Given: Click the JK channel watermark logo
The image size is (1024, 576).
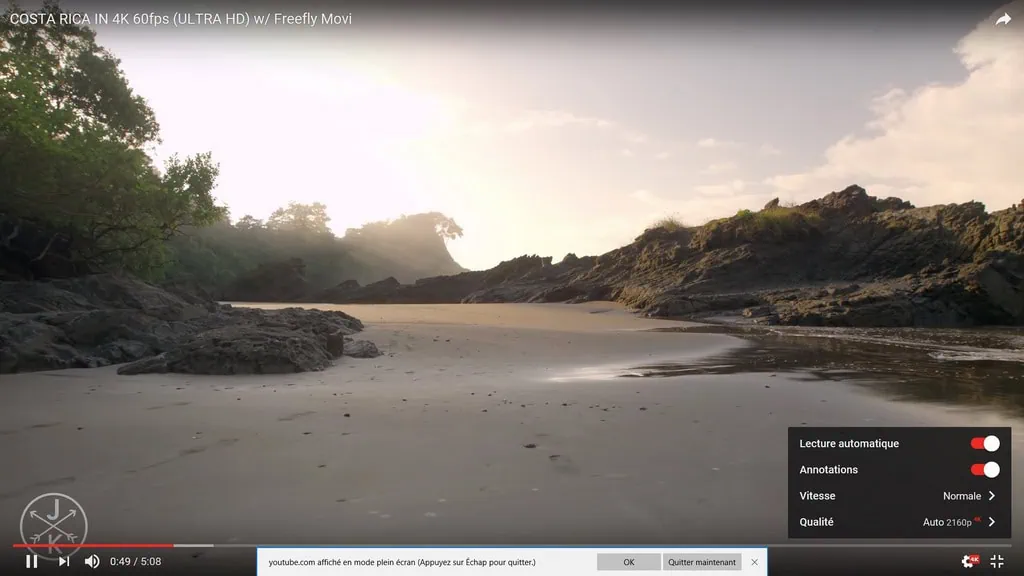Looking at the screenshot, I should click(x=54, y=525).
